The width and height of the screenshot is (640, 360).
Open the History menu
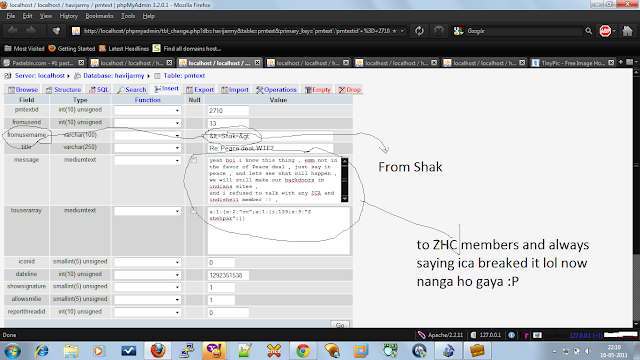[x=69, y=16]
